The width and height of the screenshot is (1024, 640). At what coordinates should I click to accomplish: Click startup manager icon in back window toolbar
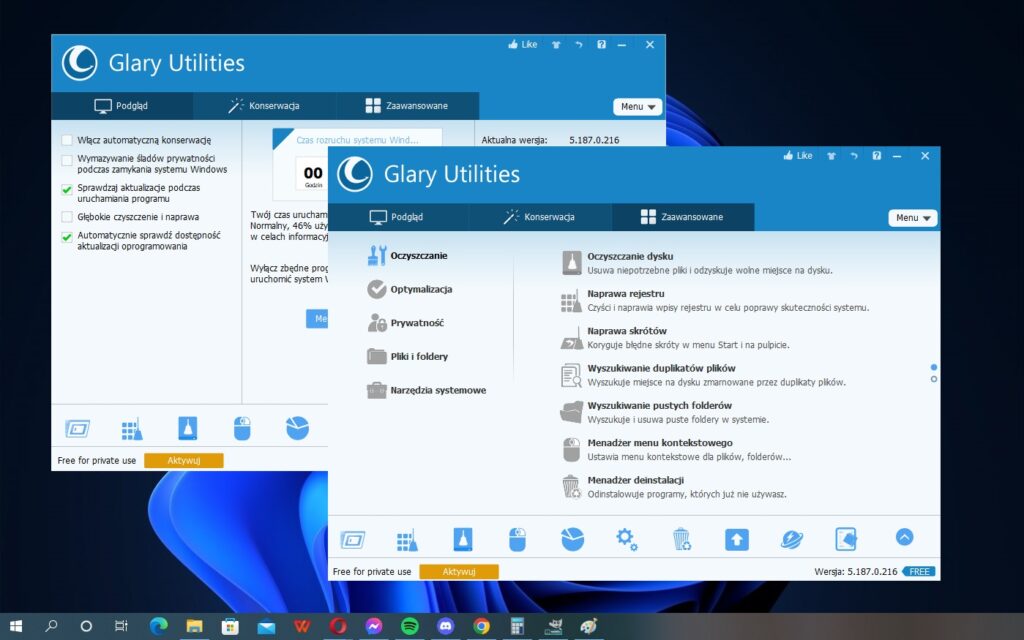click(x=77, y=428)
